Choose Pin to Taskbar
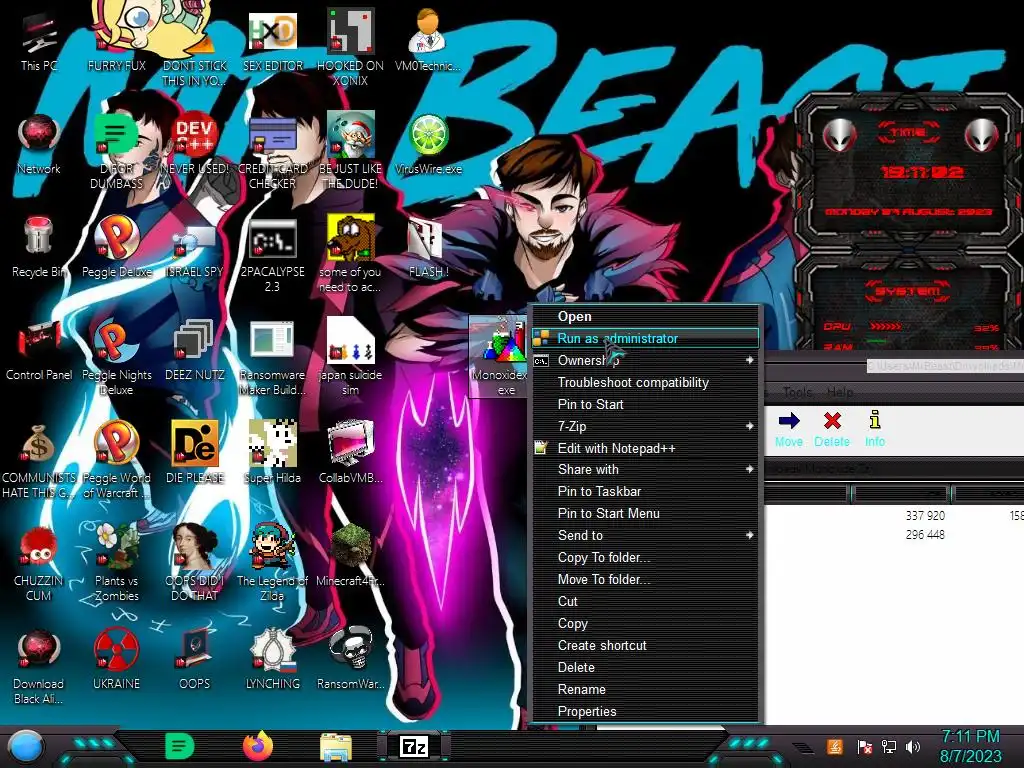 click(645, 491)
